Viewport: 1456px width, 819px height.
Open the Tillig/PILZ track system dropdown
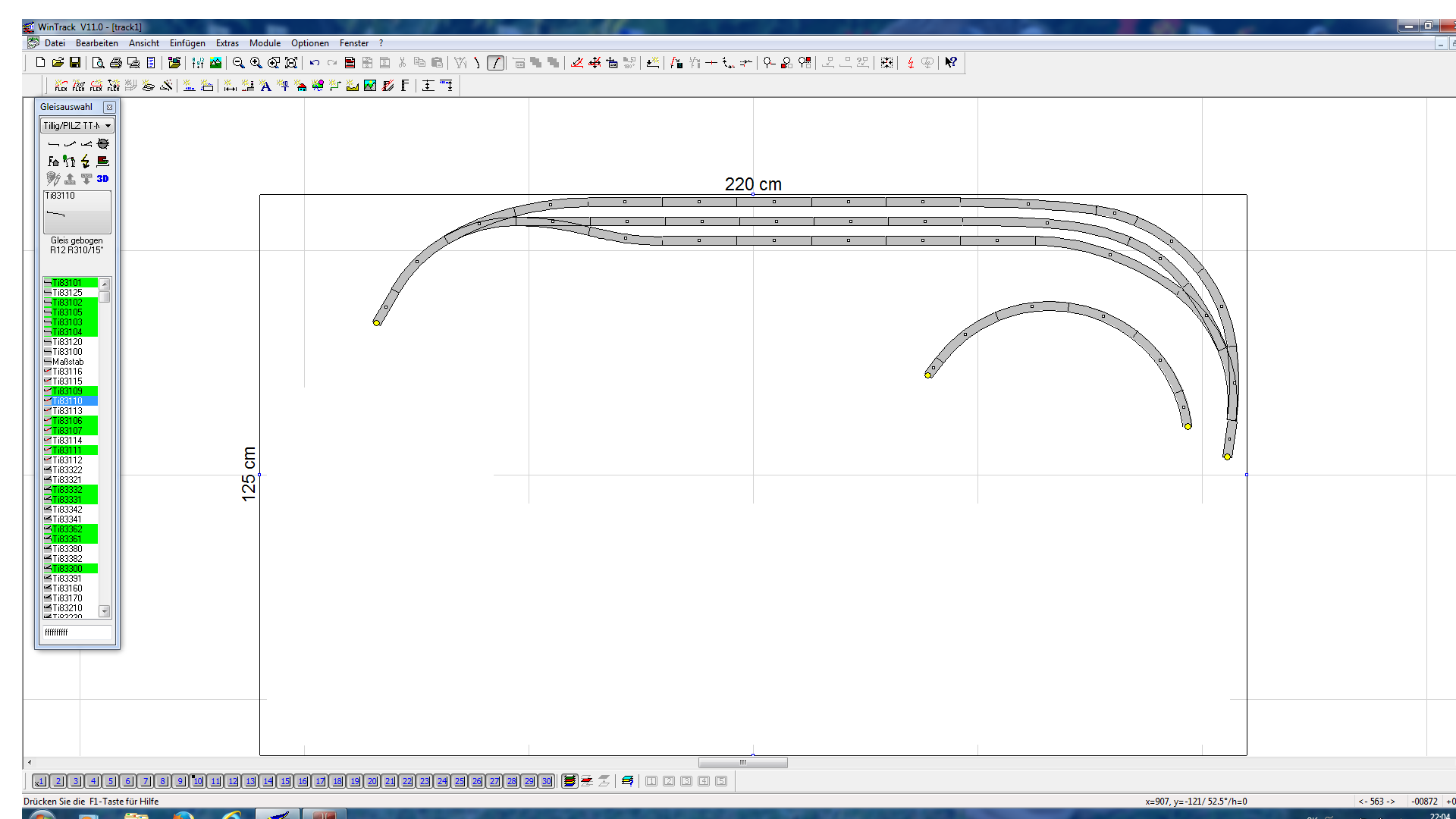point(108,126)
